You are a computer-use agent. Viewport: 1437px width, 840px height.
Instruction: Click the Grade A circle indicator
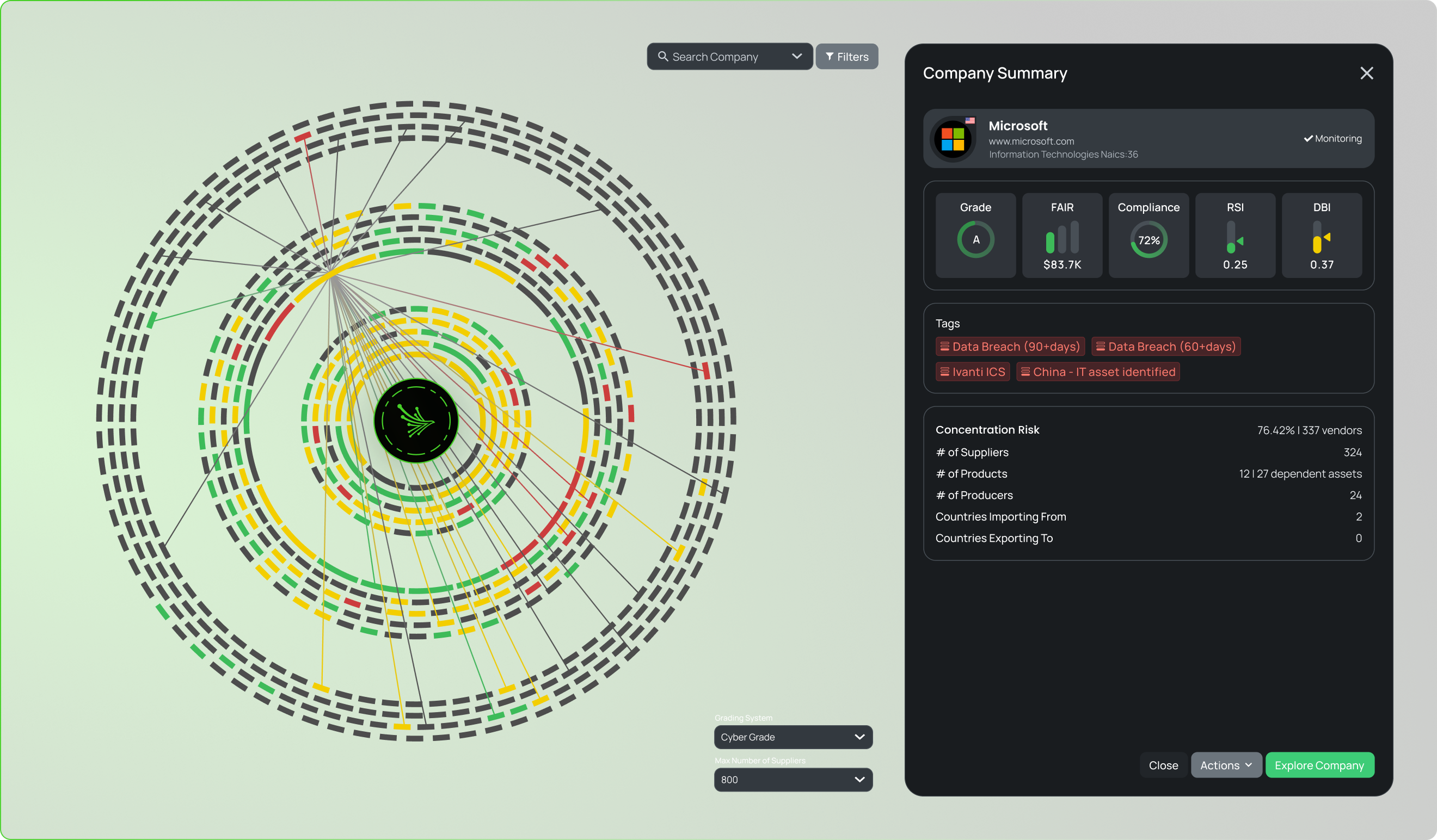pyautogui.click(x=975, y=240)
